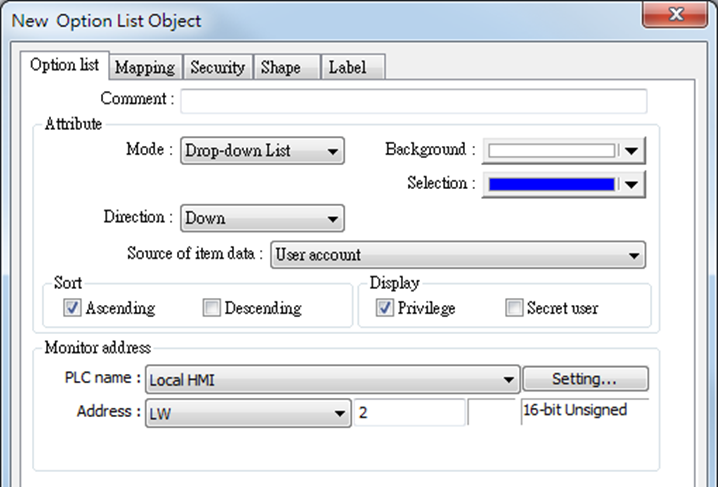Viewport: 718px width, 487px height.
Task: Open the Mode drop-down list
Action: pyautogui.click(x=262, y=151)
